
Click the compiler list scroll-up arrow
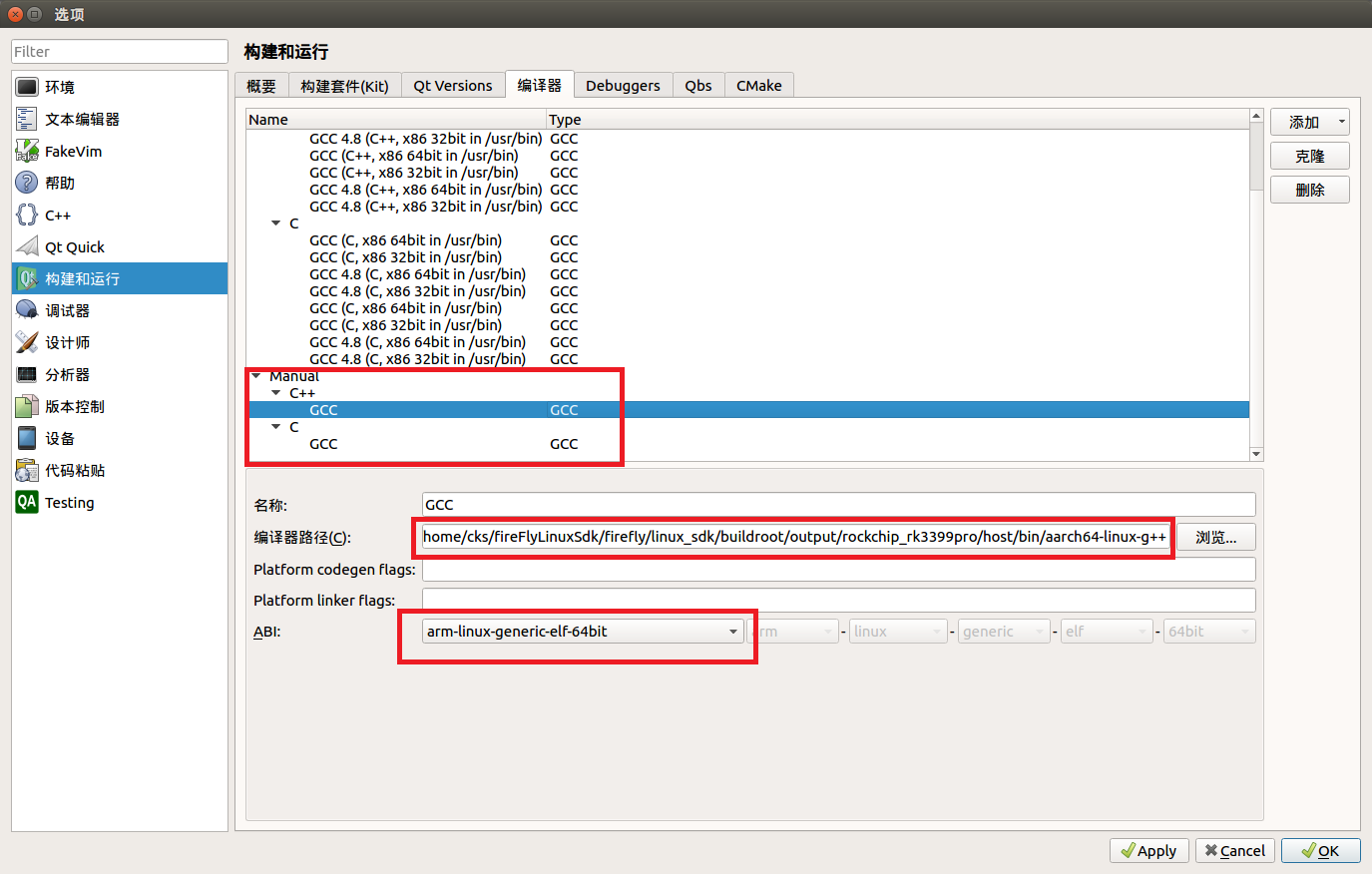(x=1256, y=117)
